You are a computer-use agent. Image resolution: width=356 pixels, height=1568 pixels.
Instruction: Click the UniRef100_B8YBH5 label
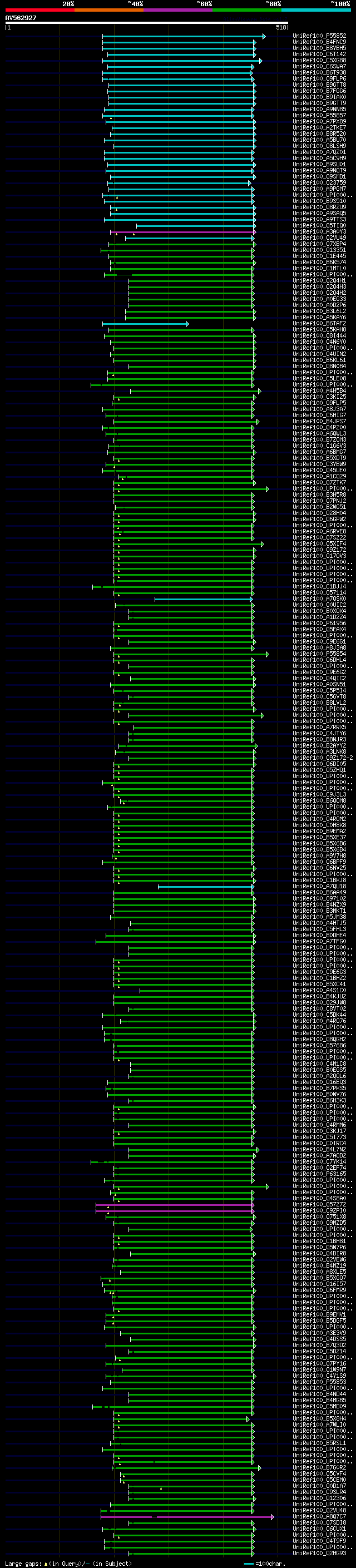click(x=319, y=48)
